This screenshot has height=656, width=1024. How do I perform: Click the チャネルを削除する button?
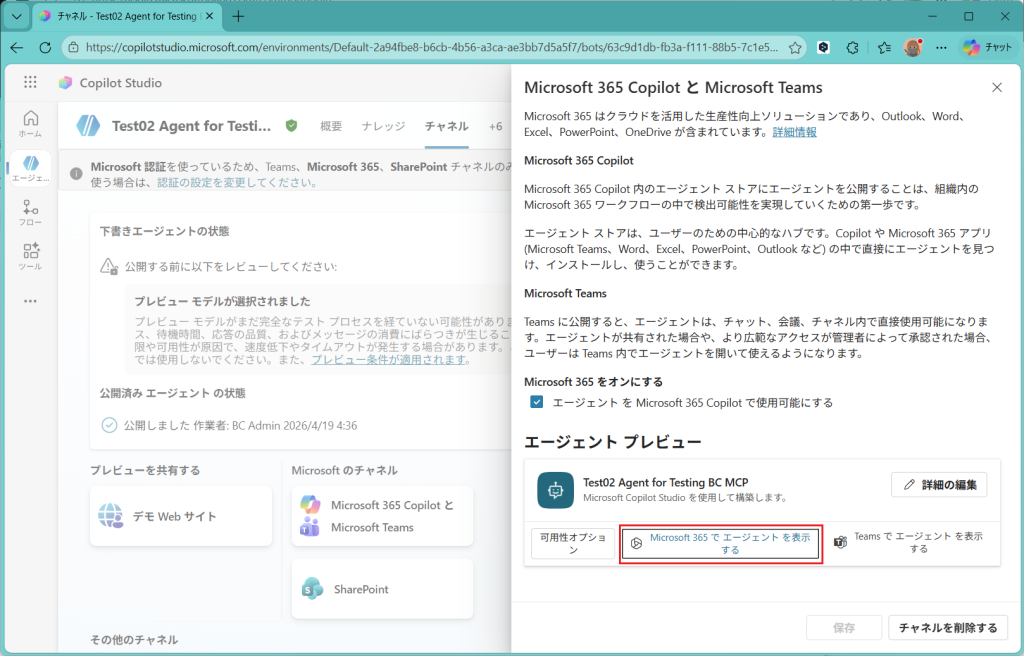click(947, 628)
